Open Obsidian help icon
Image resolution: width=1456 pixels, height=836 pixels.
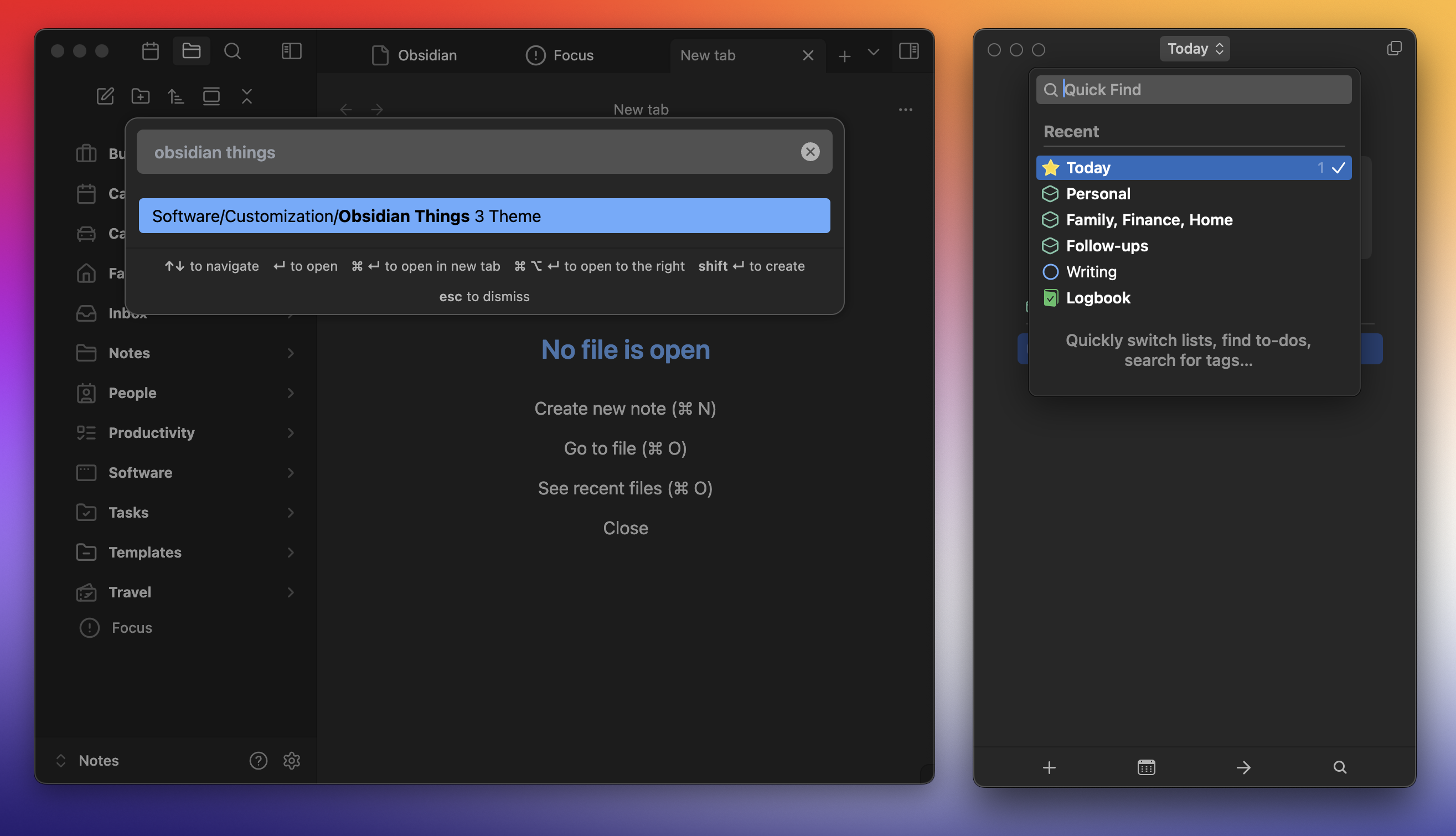pyautogui.click(x=259, y=760)
